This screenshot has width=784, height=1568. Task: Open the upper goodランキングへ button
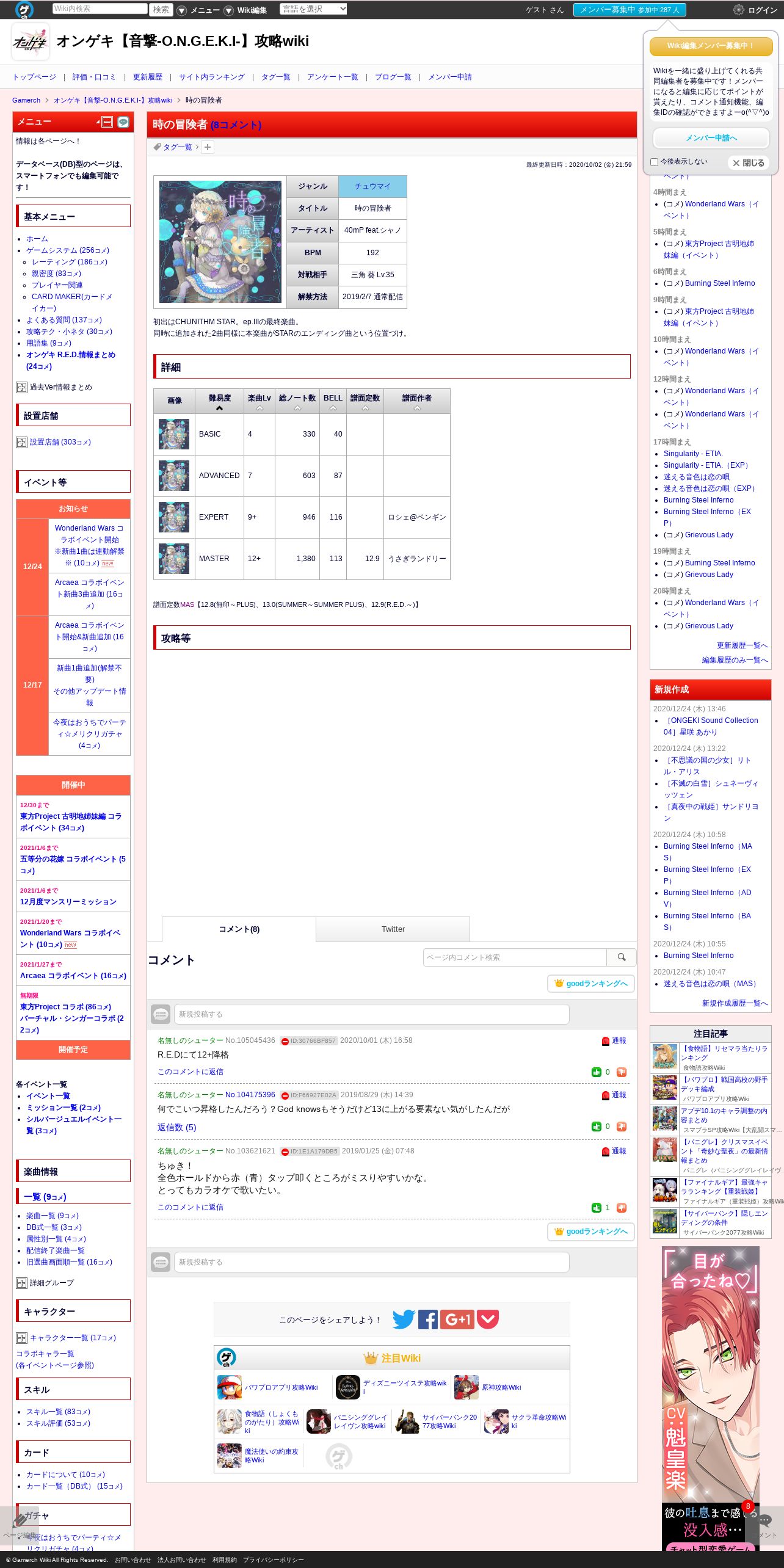pos(591,984)
